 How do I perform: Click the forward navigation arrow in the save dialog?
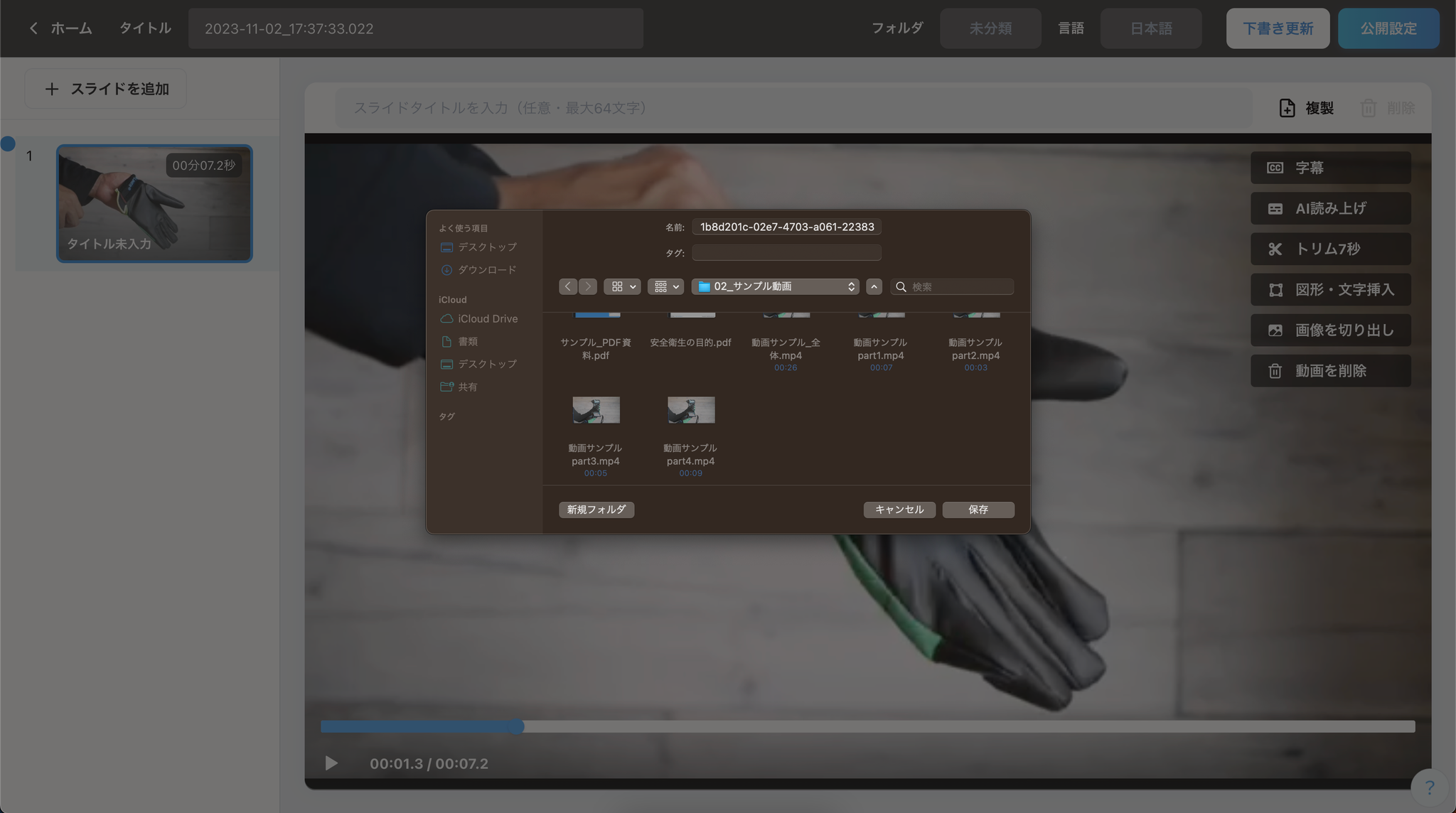pyautogui.click(x=588, y=286)
